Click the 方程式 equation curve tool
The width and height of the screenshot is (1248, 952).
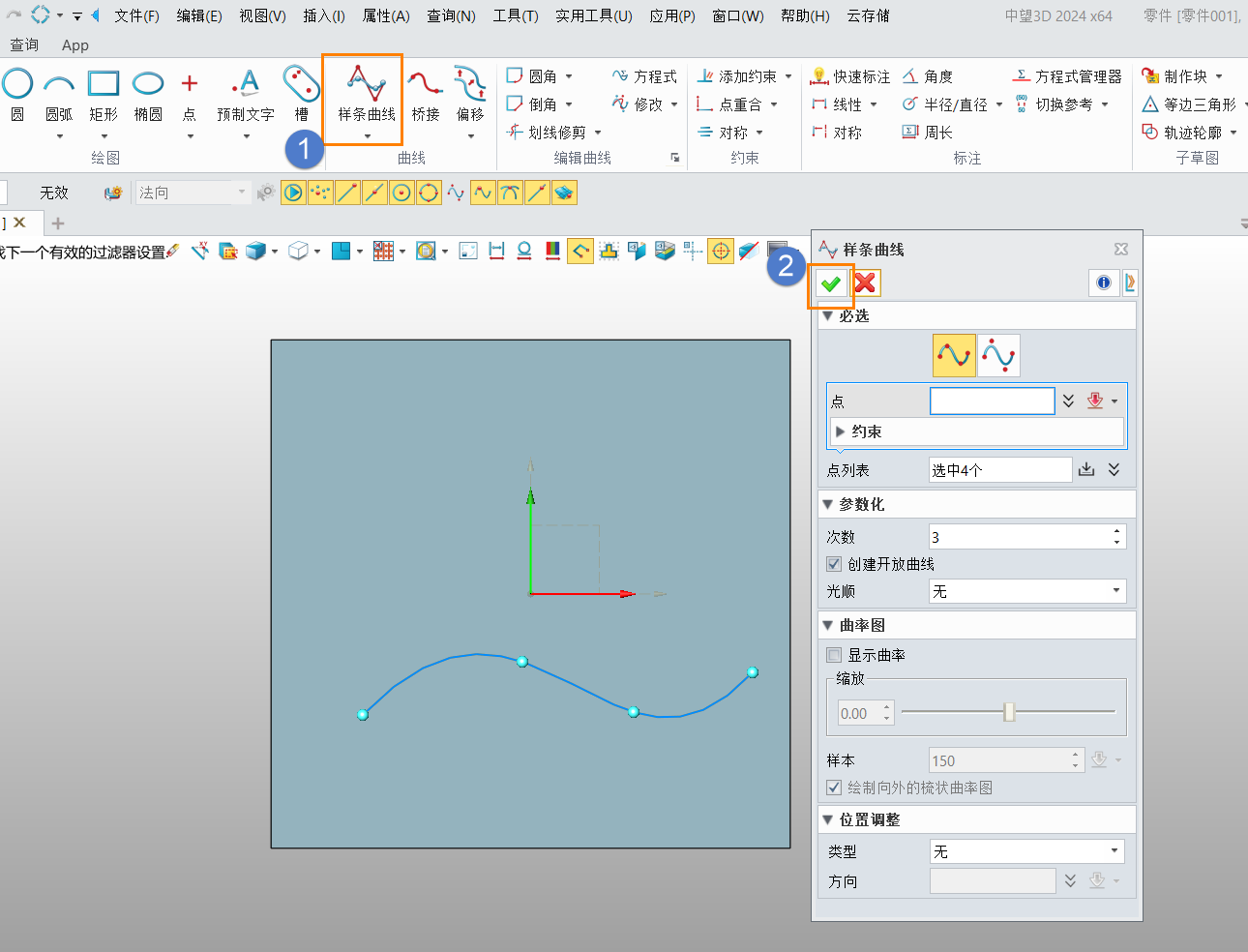point(645,76)
